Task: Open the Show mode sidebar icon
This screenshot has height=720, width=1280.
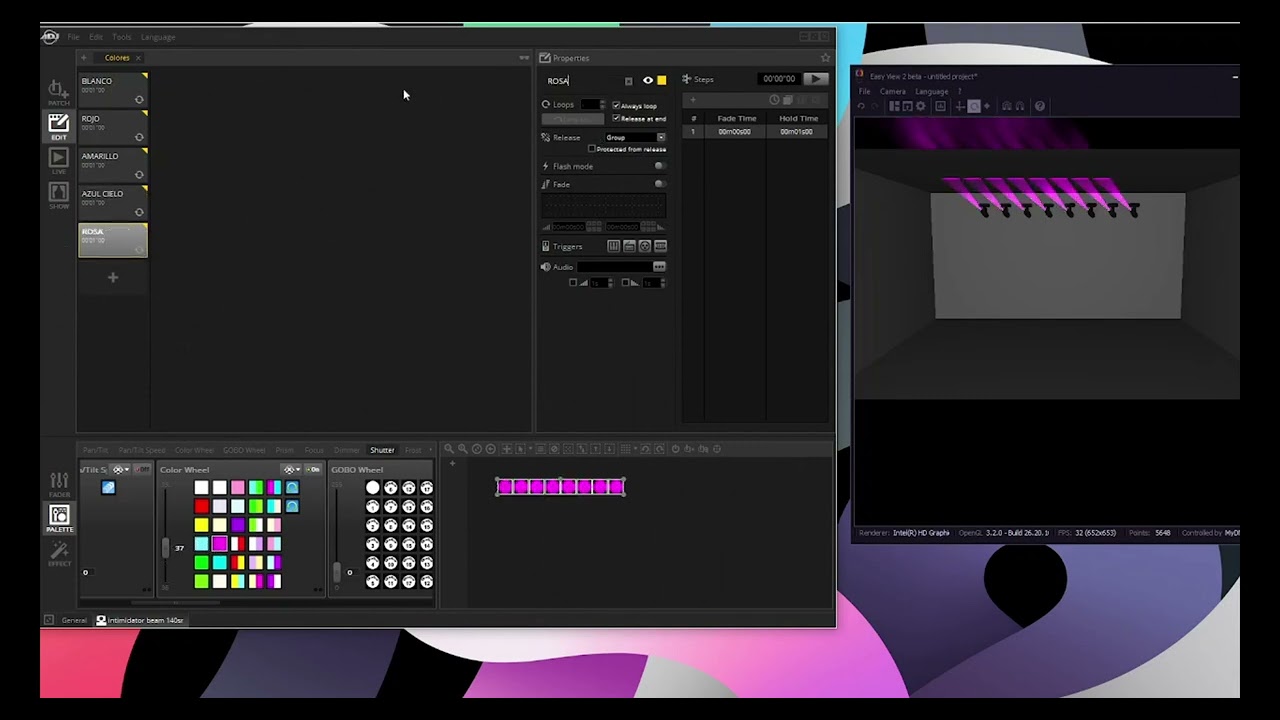Action: (58, 196)
